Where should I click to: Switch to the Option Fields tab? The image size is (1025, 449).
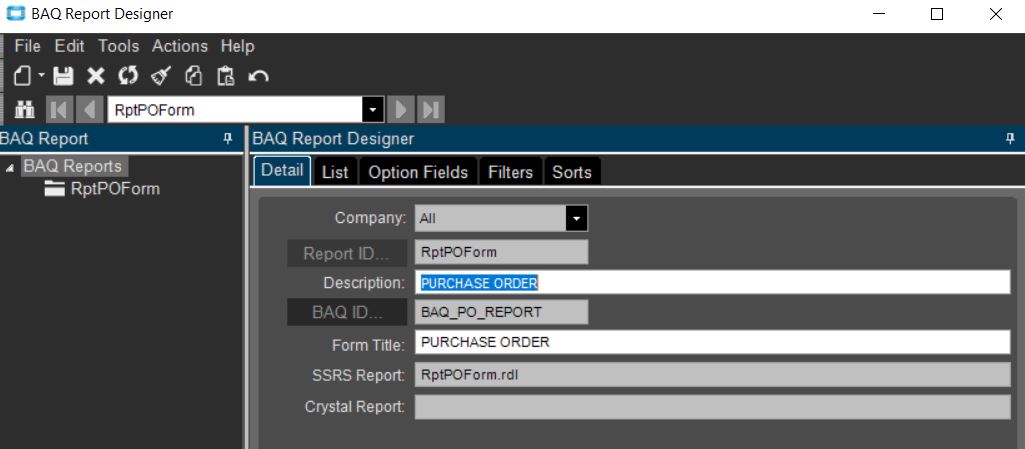(418, 173)
